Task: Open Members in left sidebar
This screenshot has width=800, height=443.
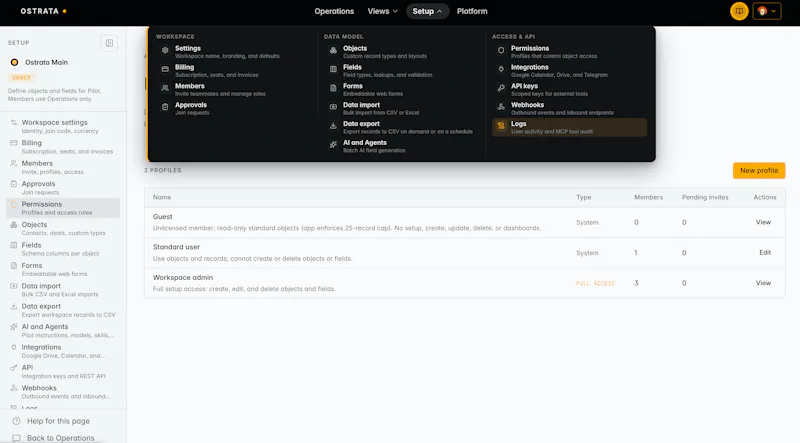Action: point(63,167)
